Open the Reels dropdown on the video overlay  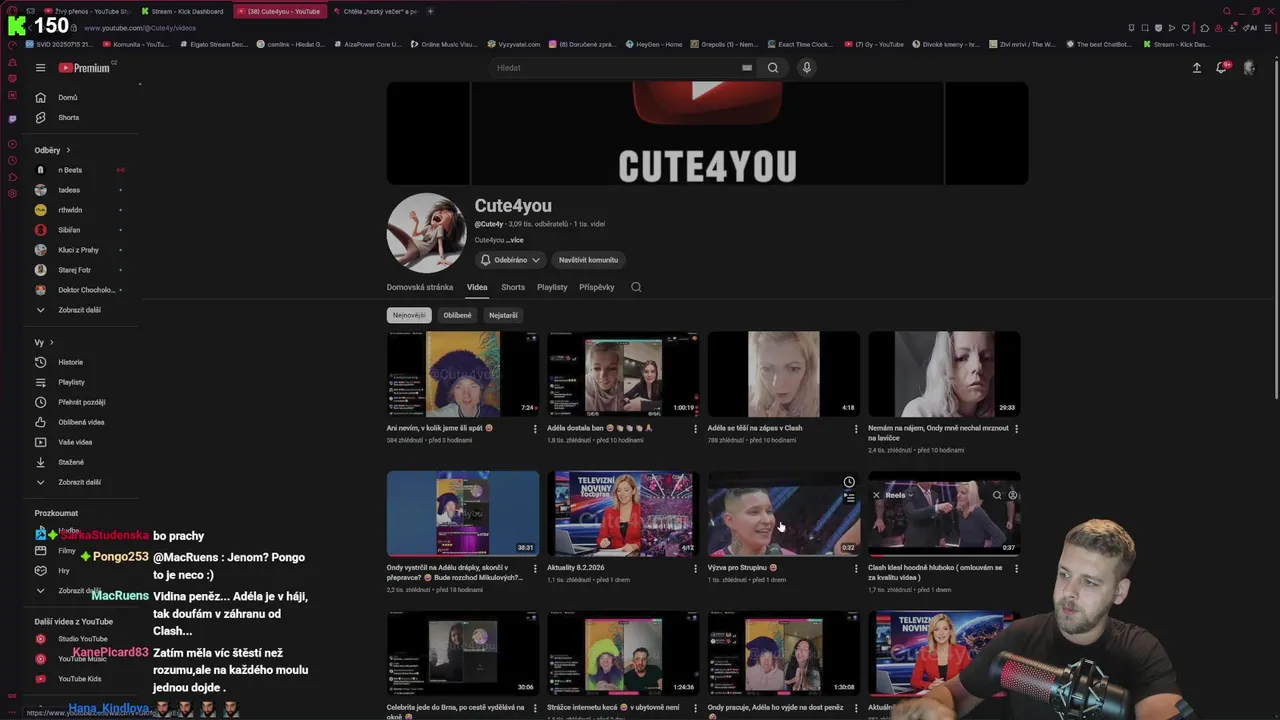tap(898, 495)
